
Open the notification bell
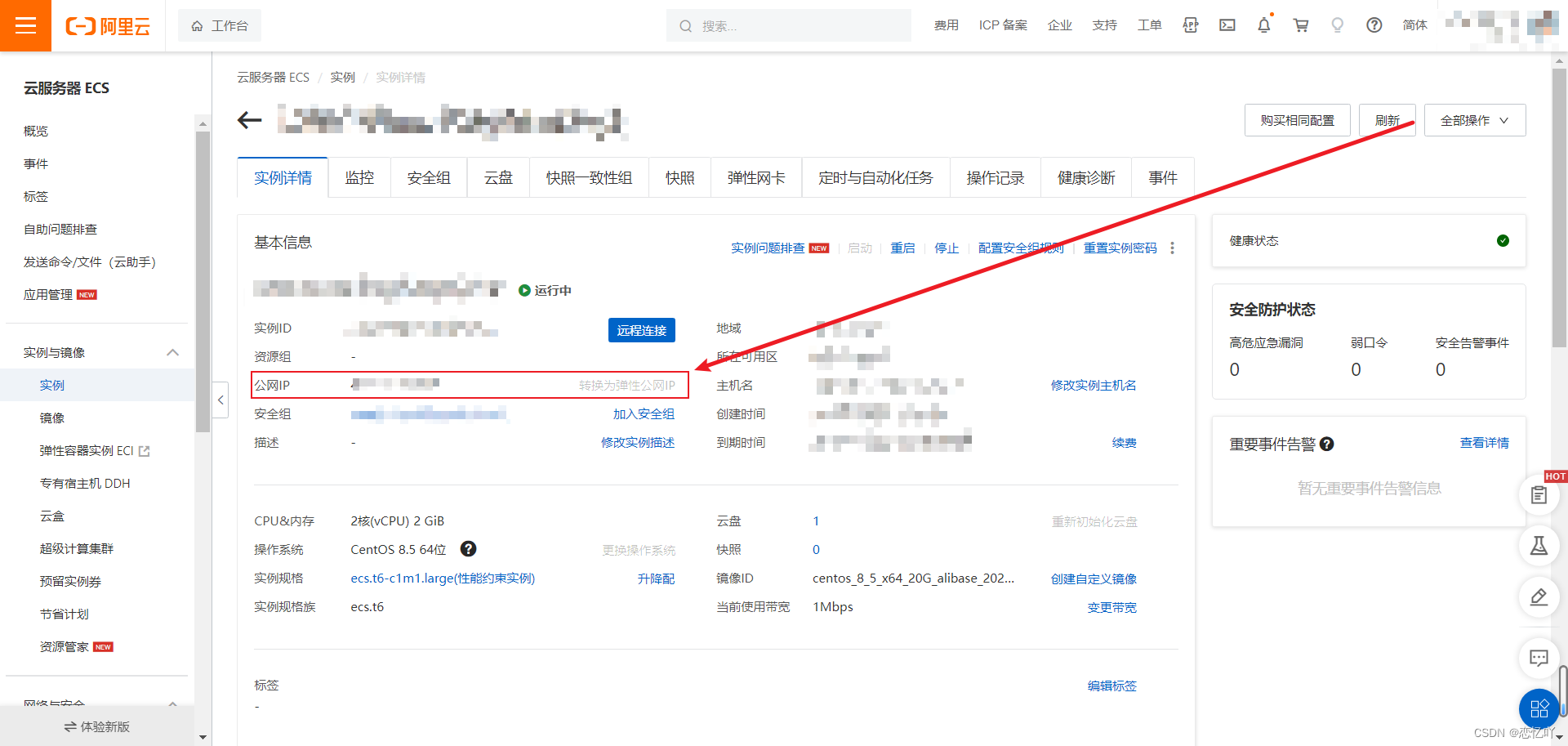[1264, 25]
